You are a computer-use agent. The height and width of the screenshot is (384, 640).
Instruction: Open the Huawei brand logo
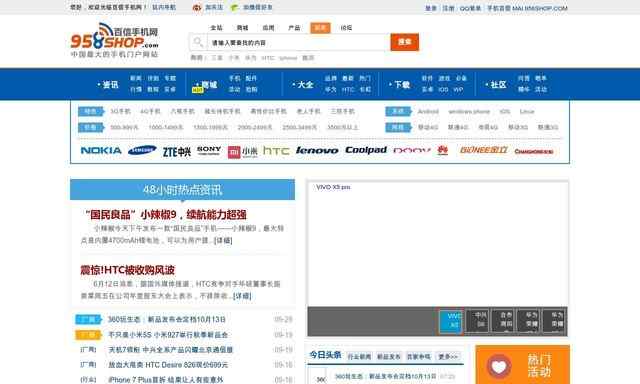point(442,151)
